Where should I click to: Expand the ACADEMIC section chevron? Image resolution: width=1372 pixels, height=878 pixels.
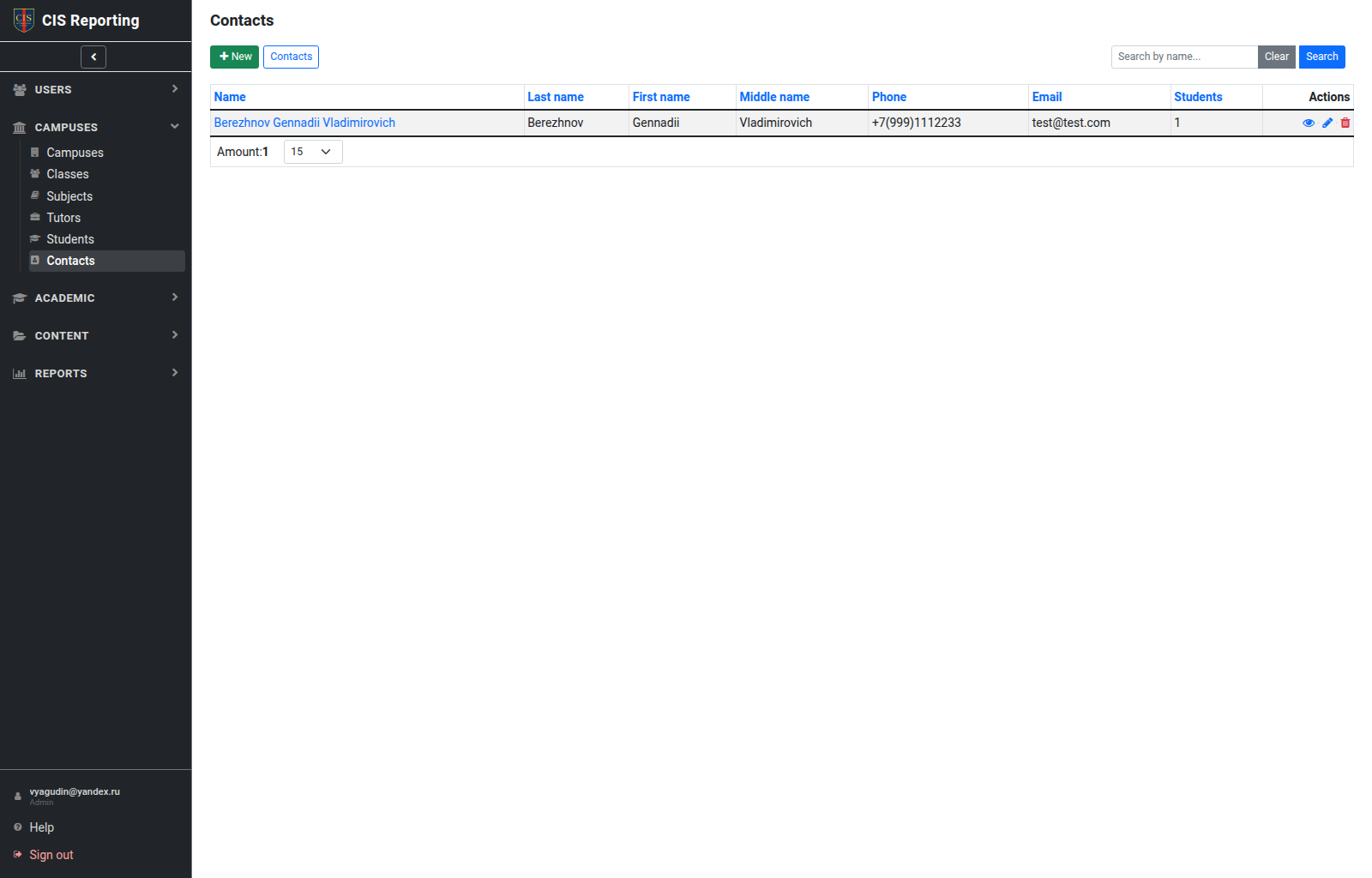(x=175, y=297)
